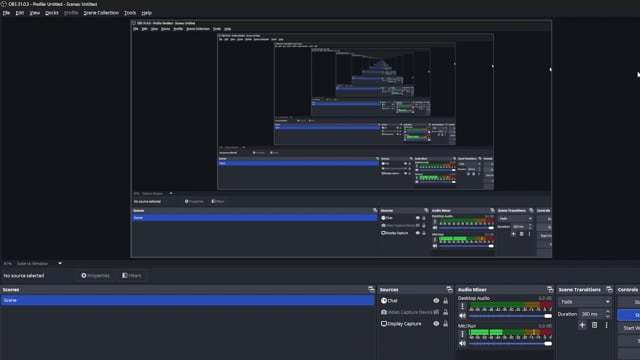640x360 pixels.
Task: Mute the Desktop Audio channel
Action: [x=462, y=316]
